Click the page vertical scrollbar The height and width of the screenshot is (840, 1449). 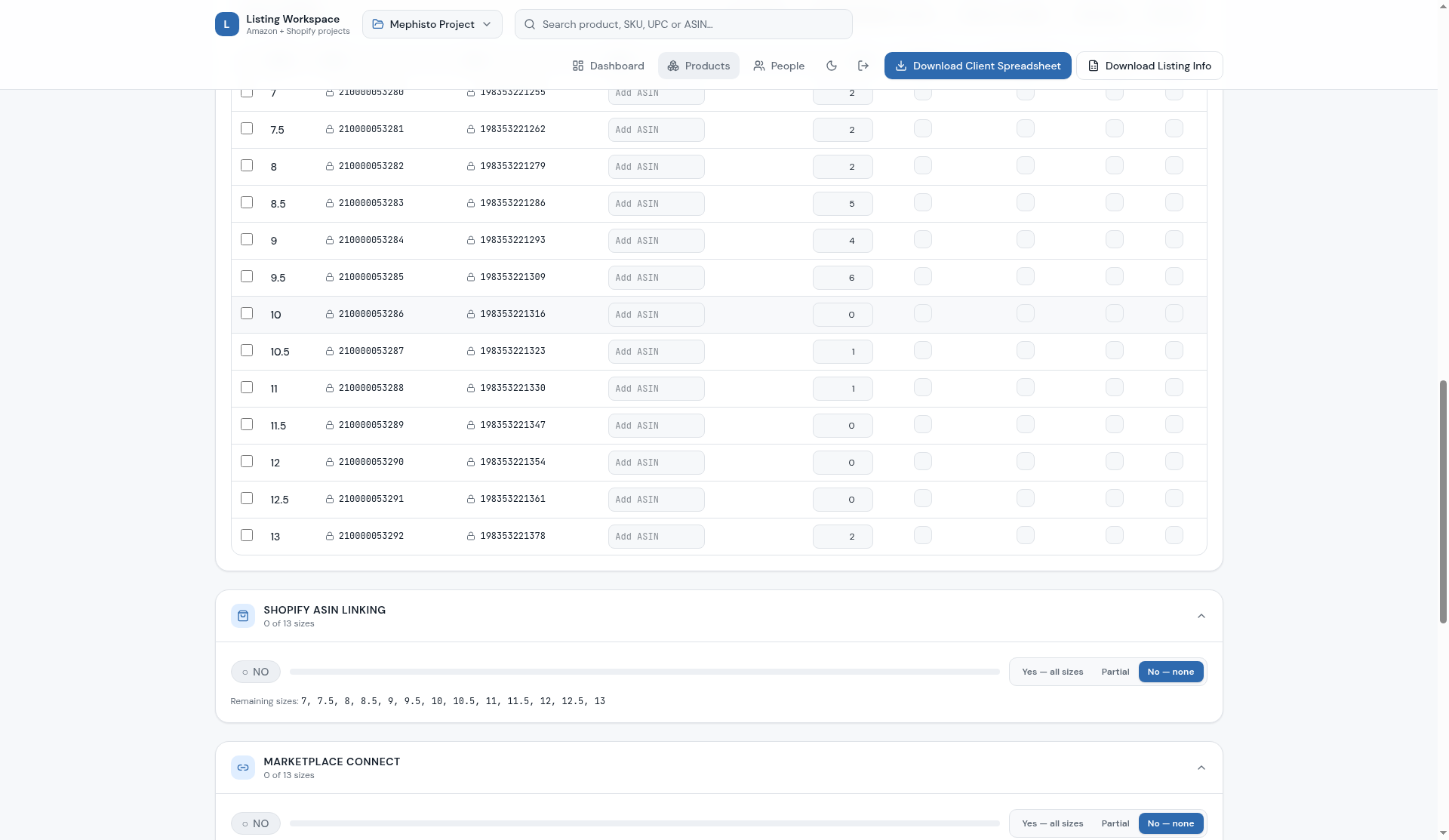point(1443,501)
